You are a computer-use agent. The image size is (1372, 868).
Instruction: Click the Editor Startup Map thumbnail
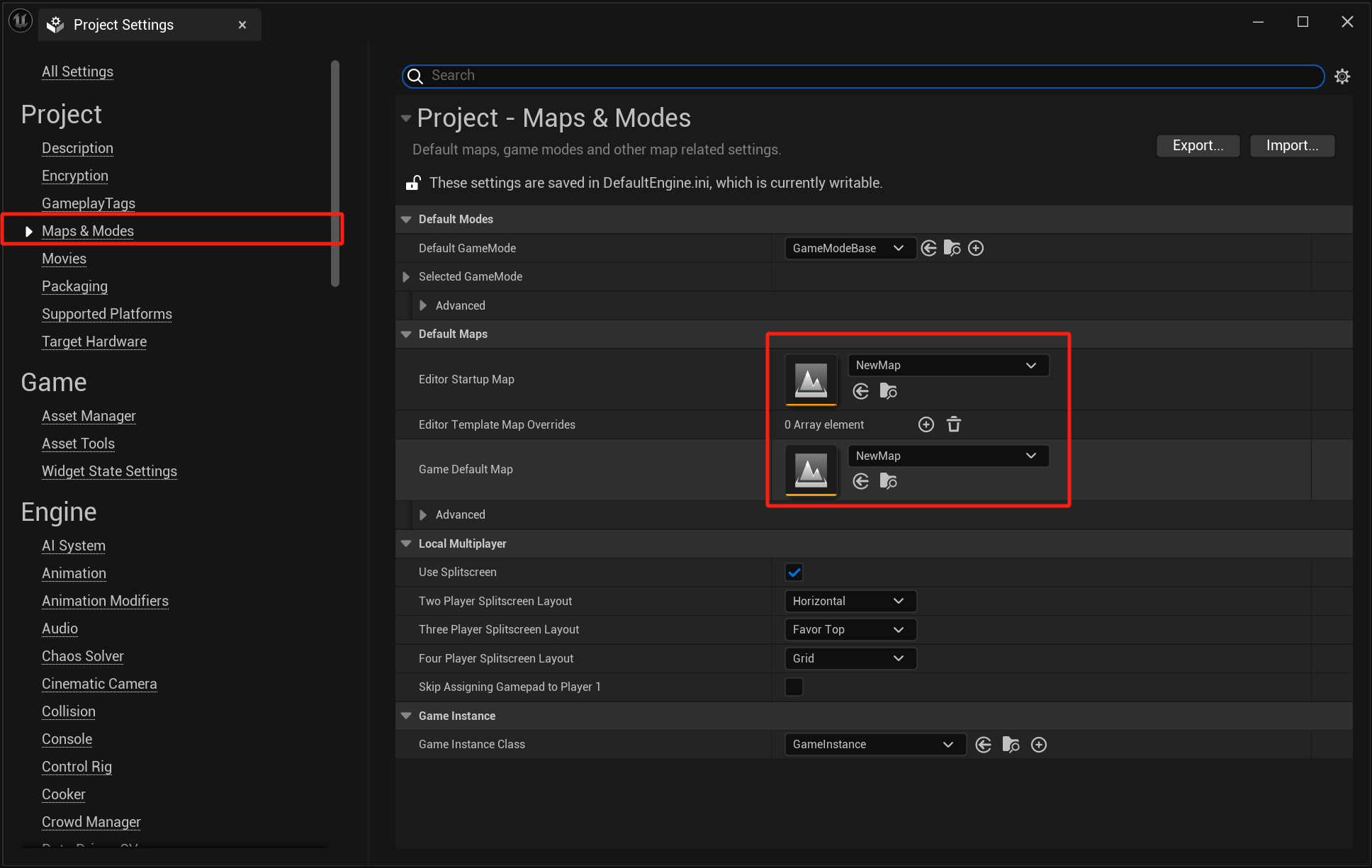coord(811,380)
